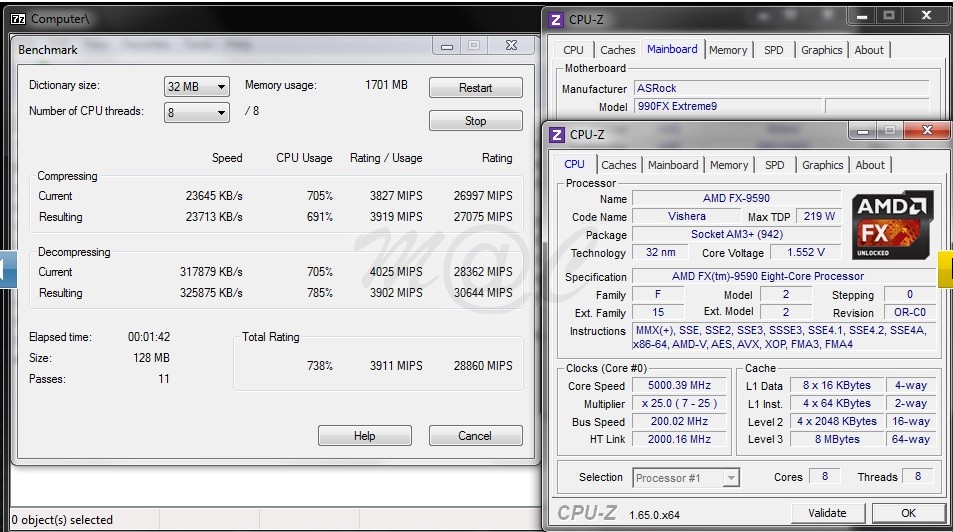953x532 pixels.
Task: Open Help in the Benchmark dialog
Action: click(364, 436)
